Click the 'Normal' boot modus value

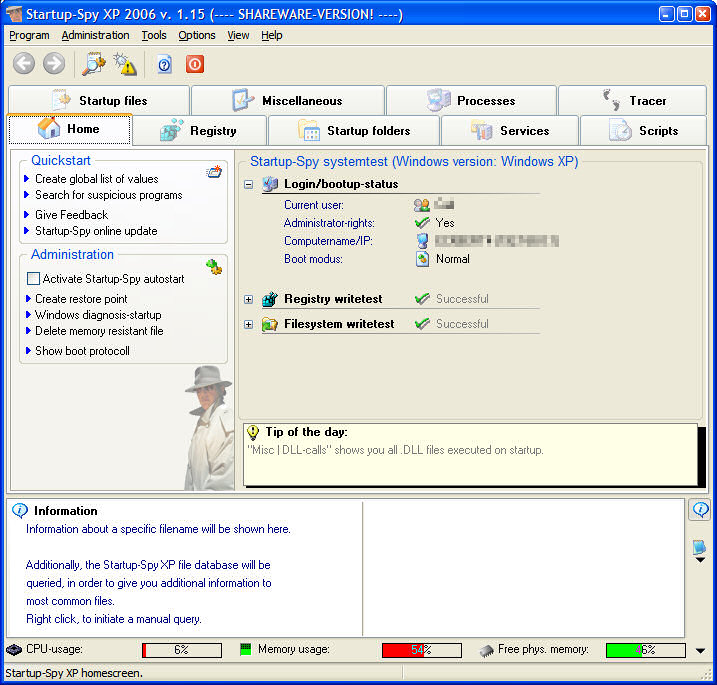tap(452, 259)
